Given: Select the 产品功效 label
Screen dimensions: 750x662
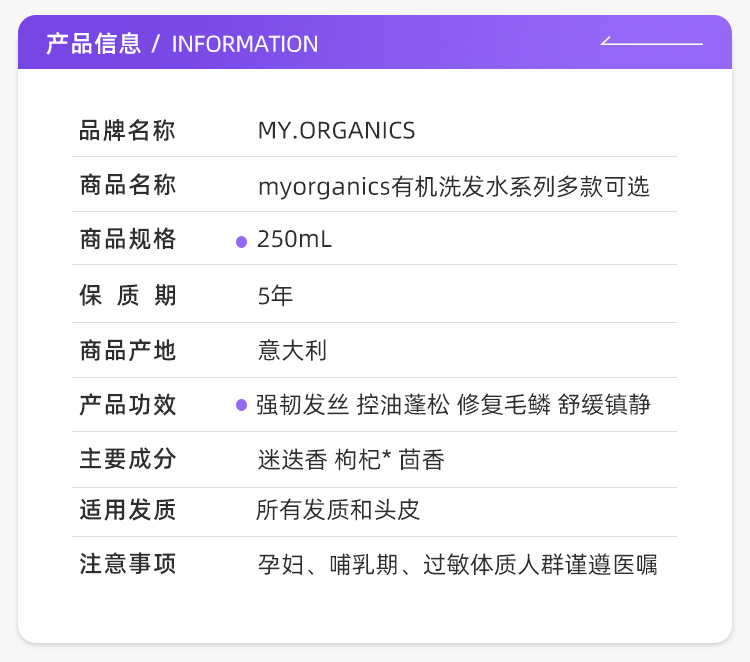Looking at the screenshot, I should [128, 405].
